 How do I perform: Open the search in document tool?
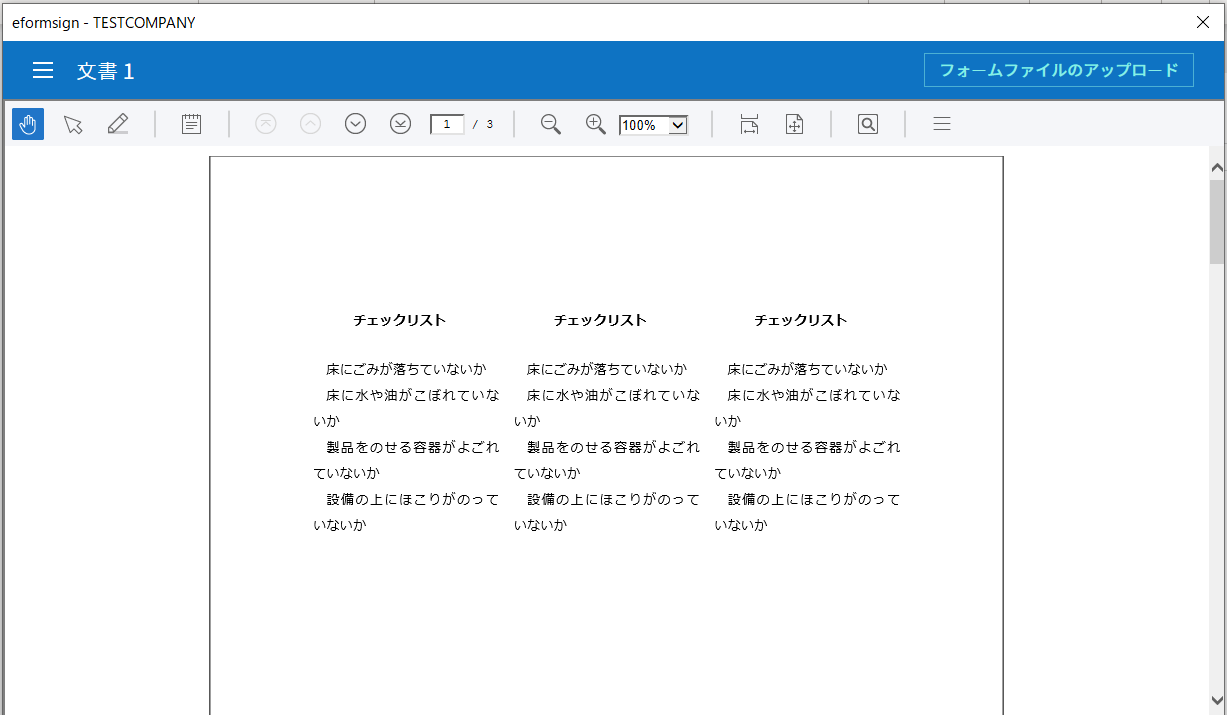tap(868, 124)
